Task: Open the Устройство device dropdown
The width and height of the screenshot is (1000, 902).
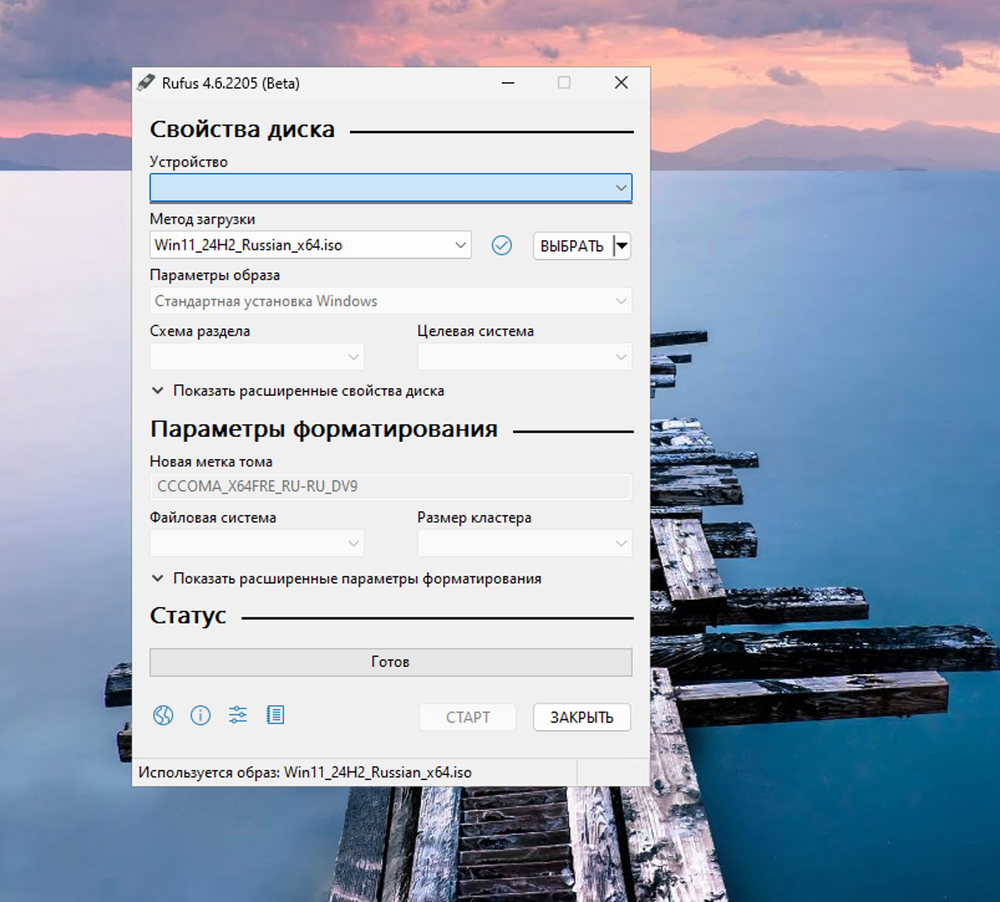Action: coord(391,188)
